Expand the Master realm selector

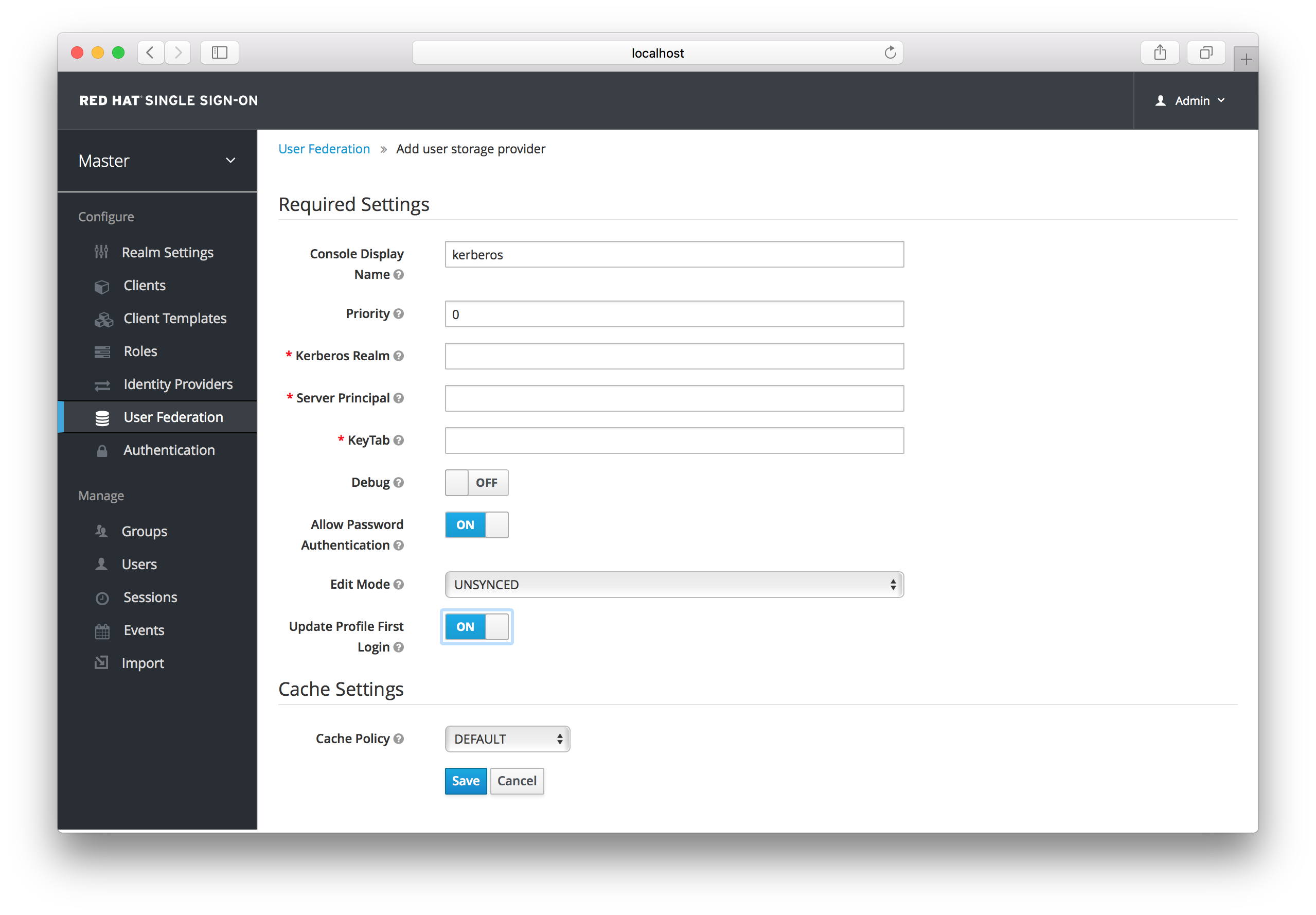pos(154,160)
